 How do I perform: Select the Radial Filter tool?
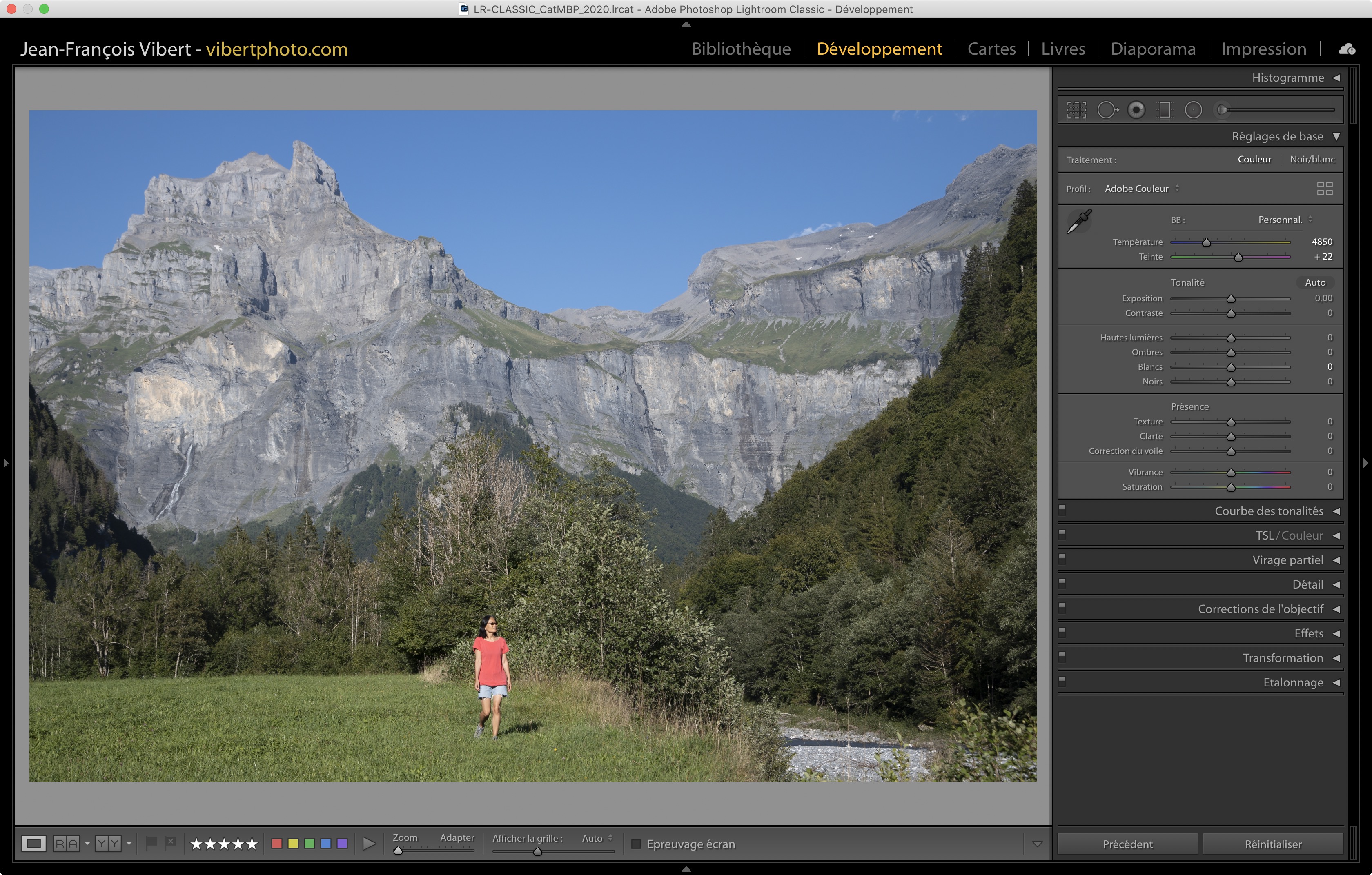1193,110
